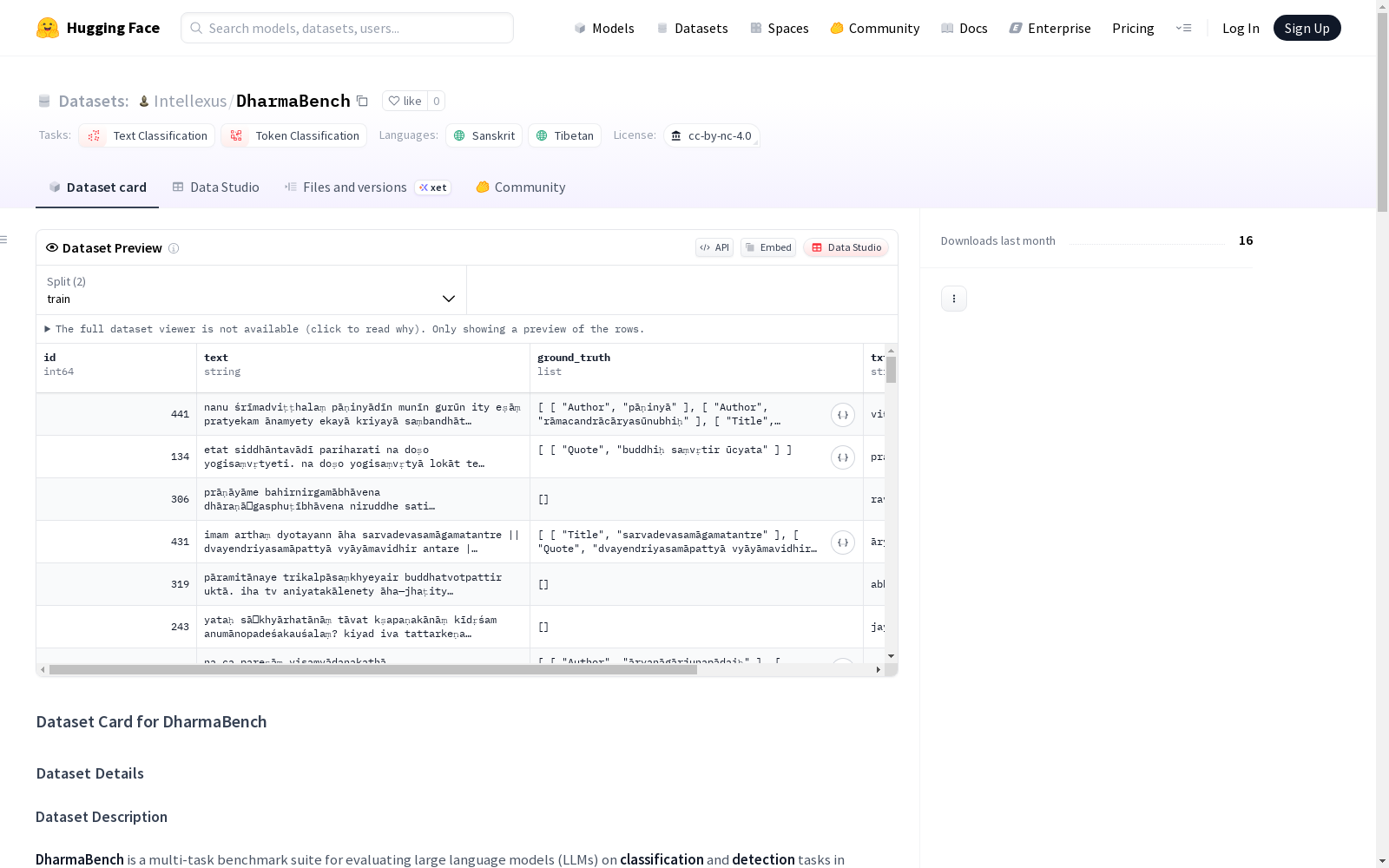Open Community in the top navigation
Screen dimensions: 1389x868
click(874, 28)
